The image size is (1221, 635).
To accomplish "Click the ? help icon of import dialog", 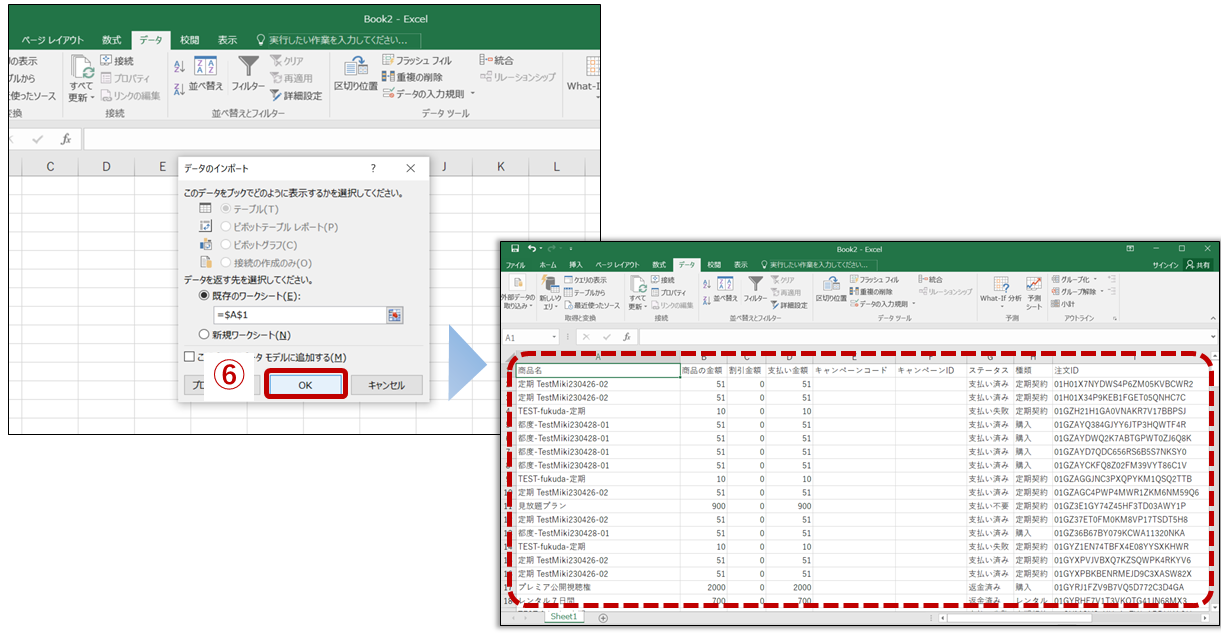I will click(x=373, y=169).
